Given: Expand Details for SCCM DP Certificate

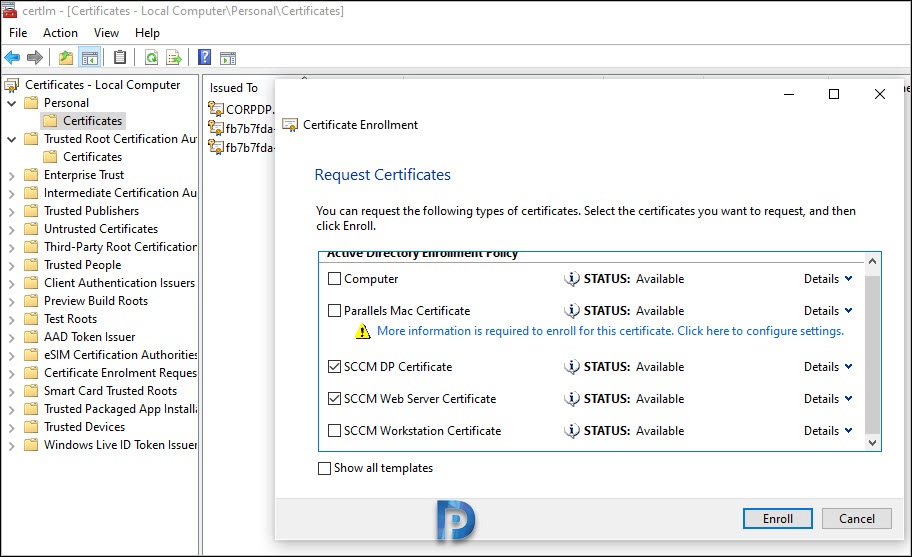Looking at the screenshot, I should click(828, 367).
